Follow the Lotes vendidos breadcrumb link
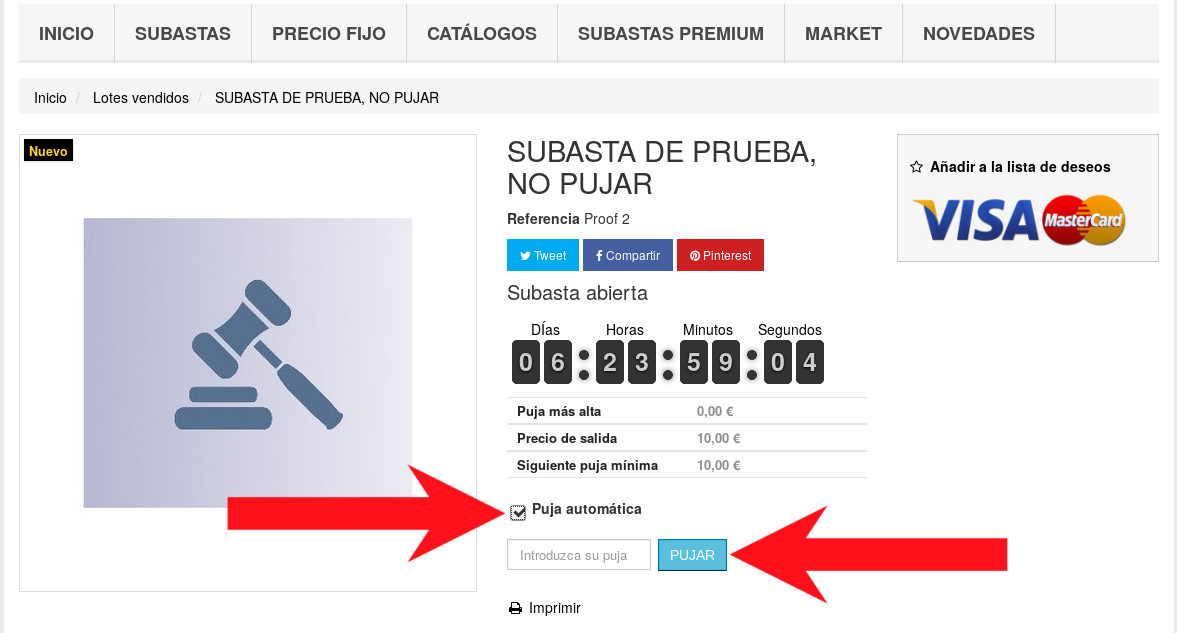The height and width of the screenshot is (633, 1177). (140, 98)
